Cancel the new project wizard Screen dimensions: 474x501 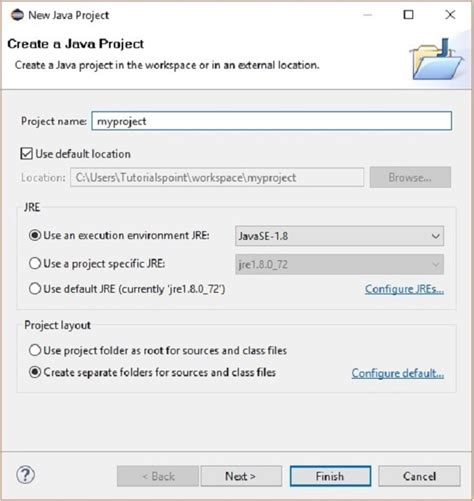coord(419,476)
